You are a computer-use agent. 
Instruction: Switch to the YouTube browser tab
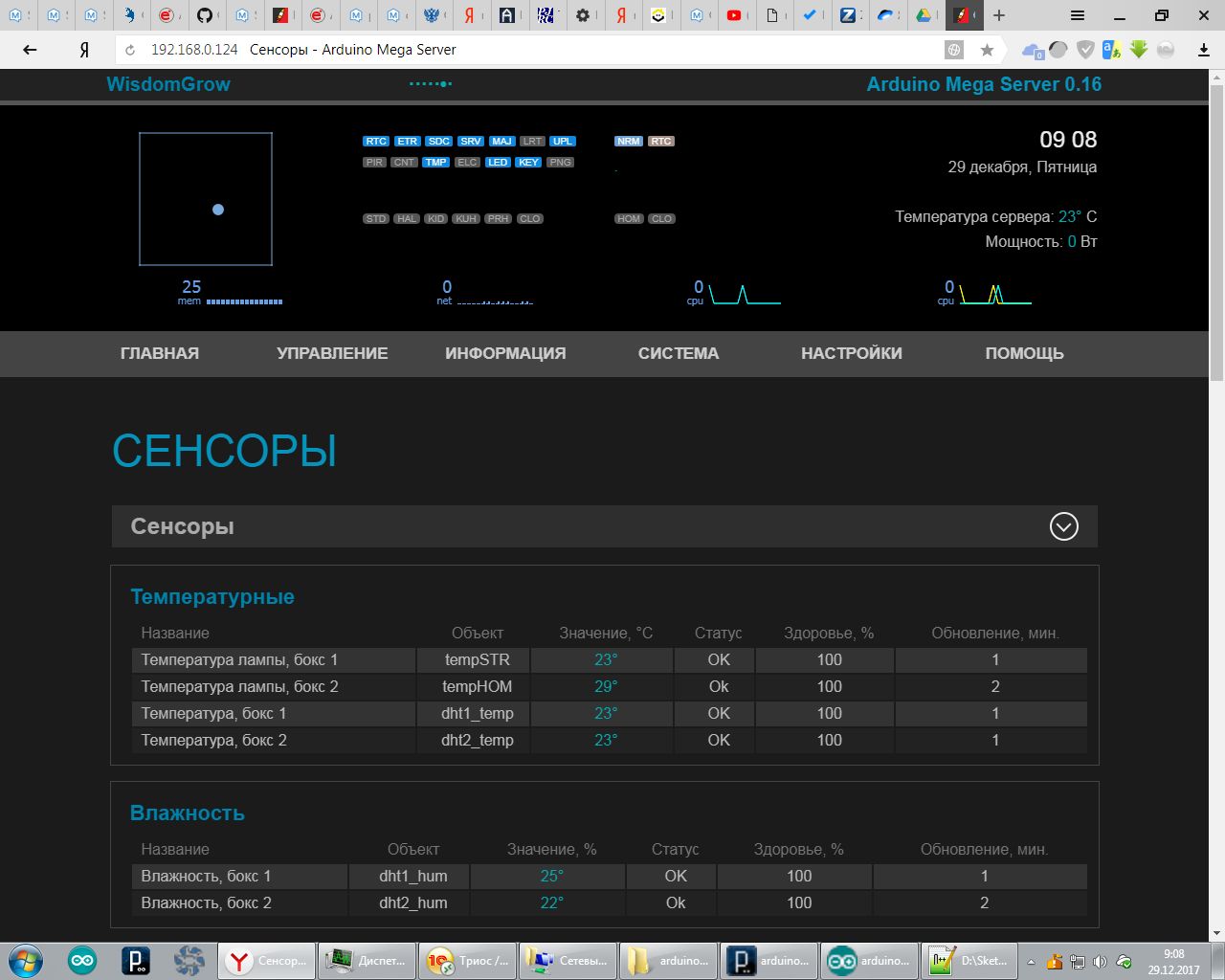click(x=733, y=15)
